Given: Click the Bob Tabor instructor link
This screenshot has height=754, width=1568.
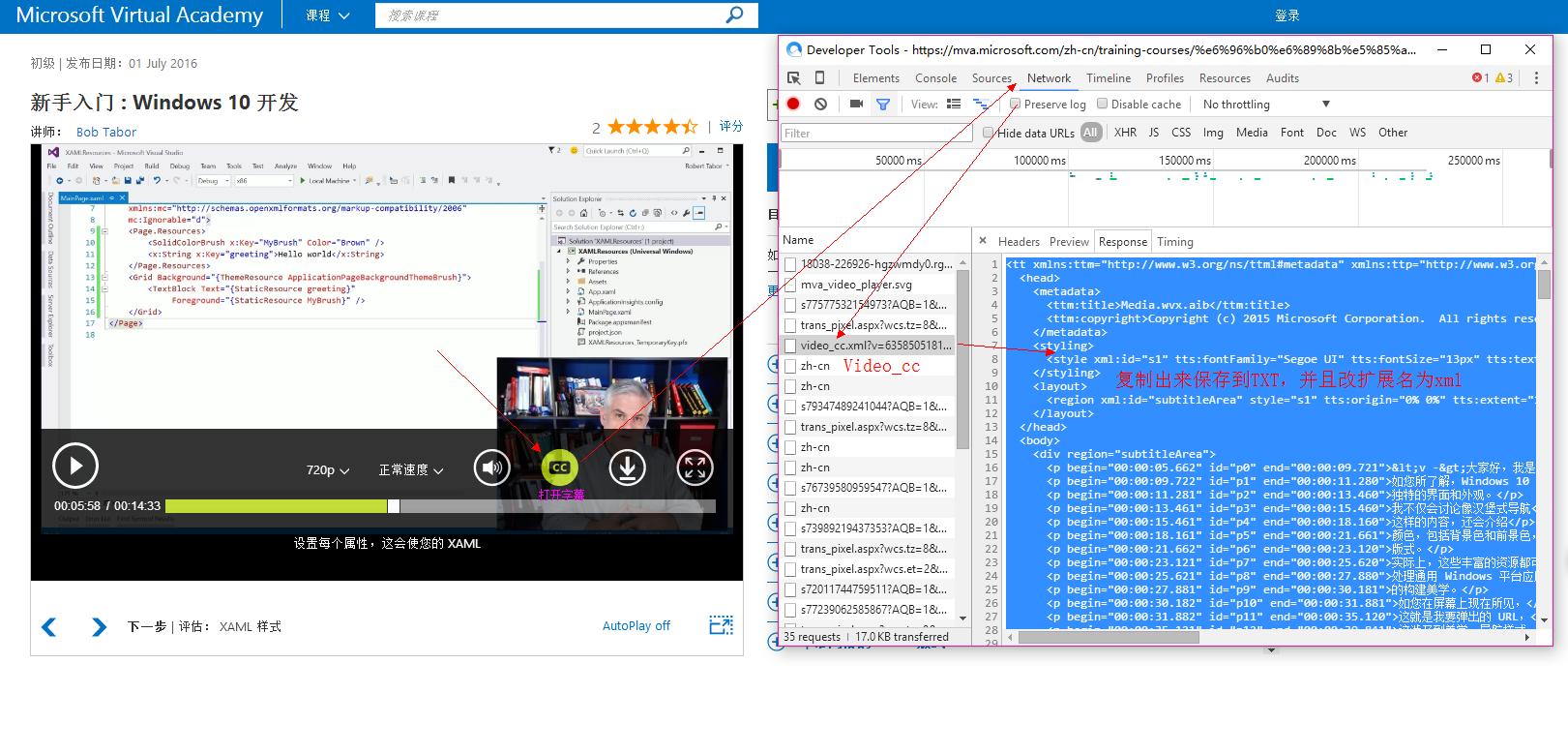Looking at the screenshot, I should [x=106, y=133].
